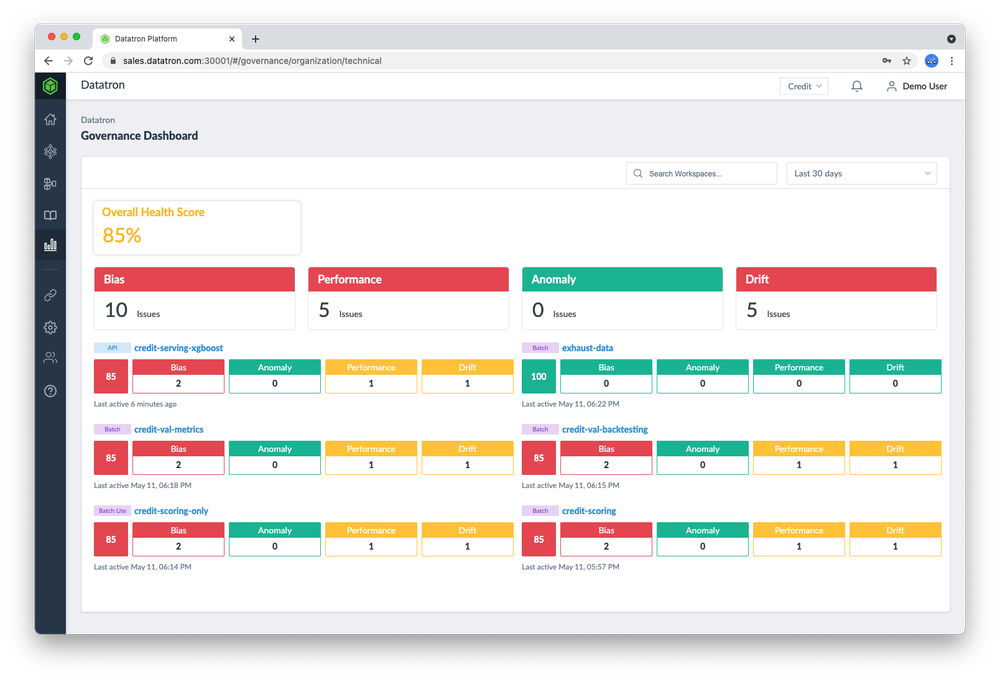Screen dimensions: 1000x680
Task: Open the settings gear icon in sidebar
Action: click(x=50, y=327)
